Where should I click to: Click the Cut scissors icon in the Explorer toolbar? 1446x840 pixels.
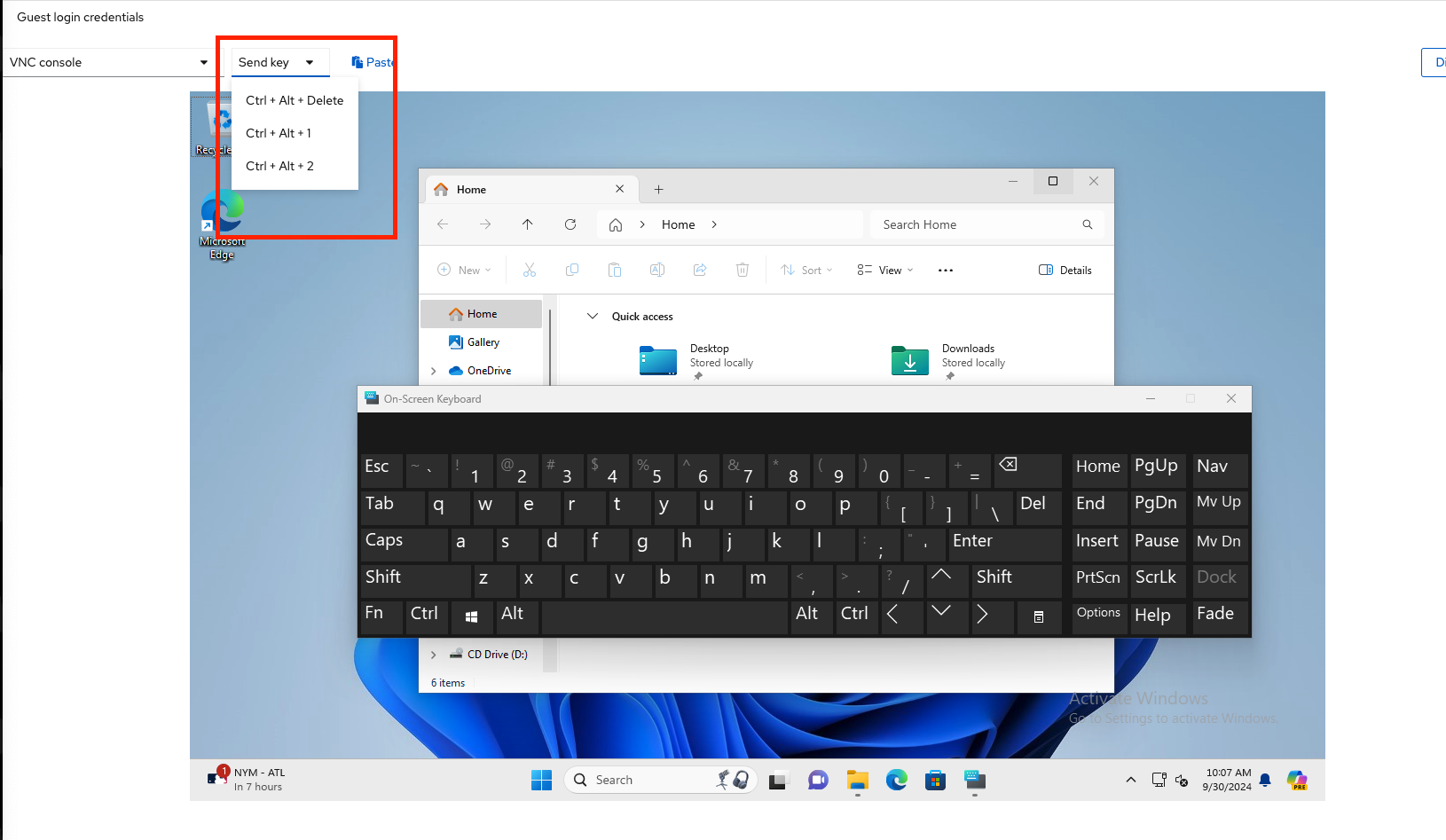(x=530, y=270)
